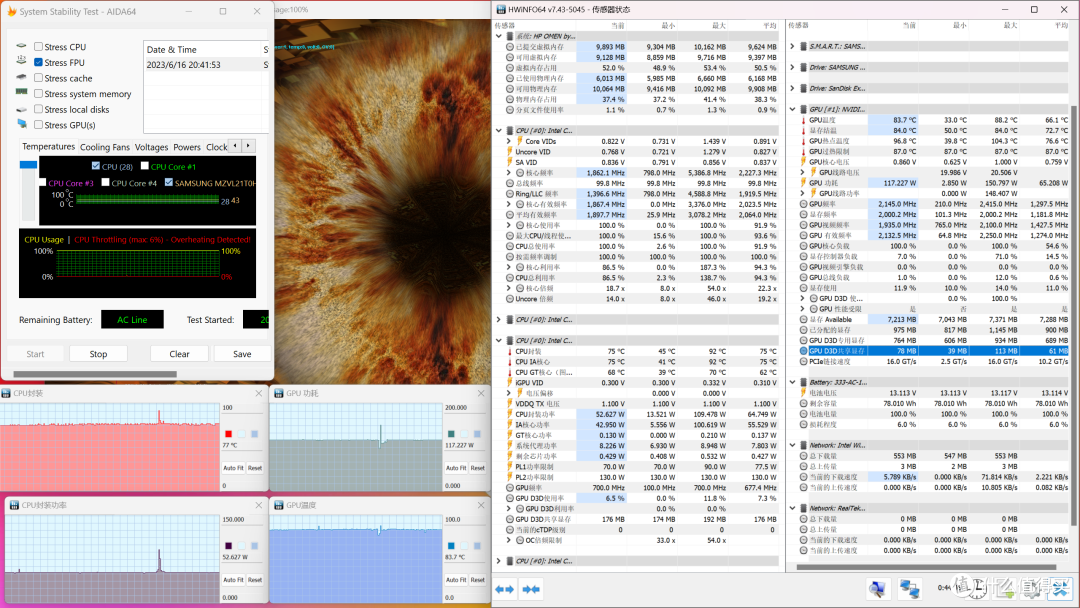Expand the Core VIDs row
The width and height of the screenshot is (1080, 608).
509,141
